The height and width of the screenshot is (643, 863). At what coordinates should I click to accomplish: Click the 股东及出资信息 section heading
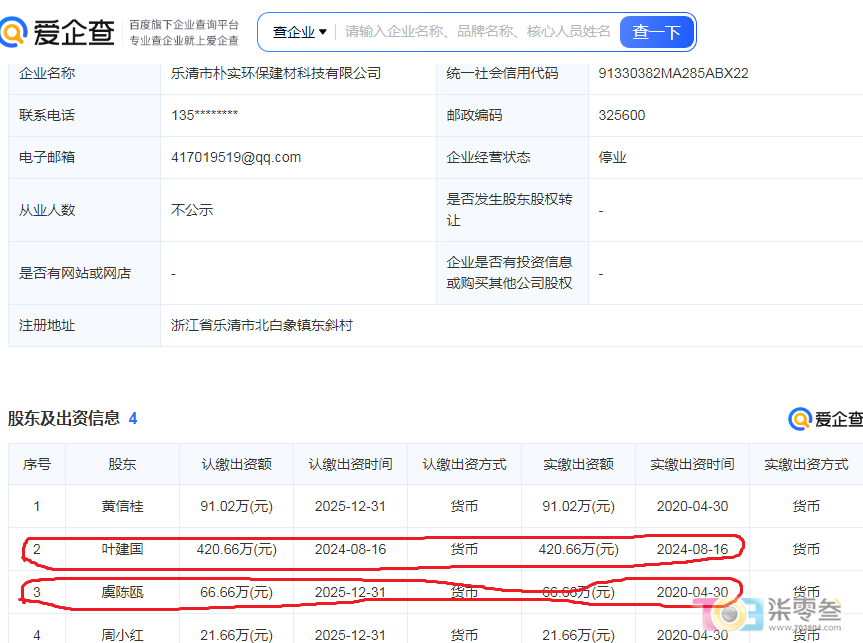tap(64, 418)
